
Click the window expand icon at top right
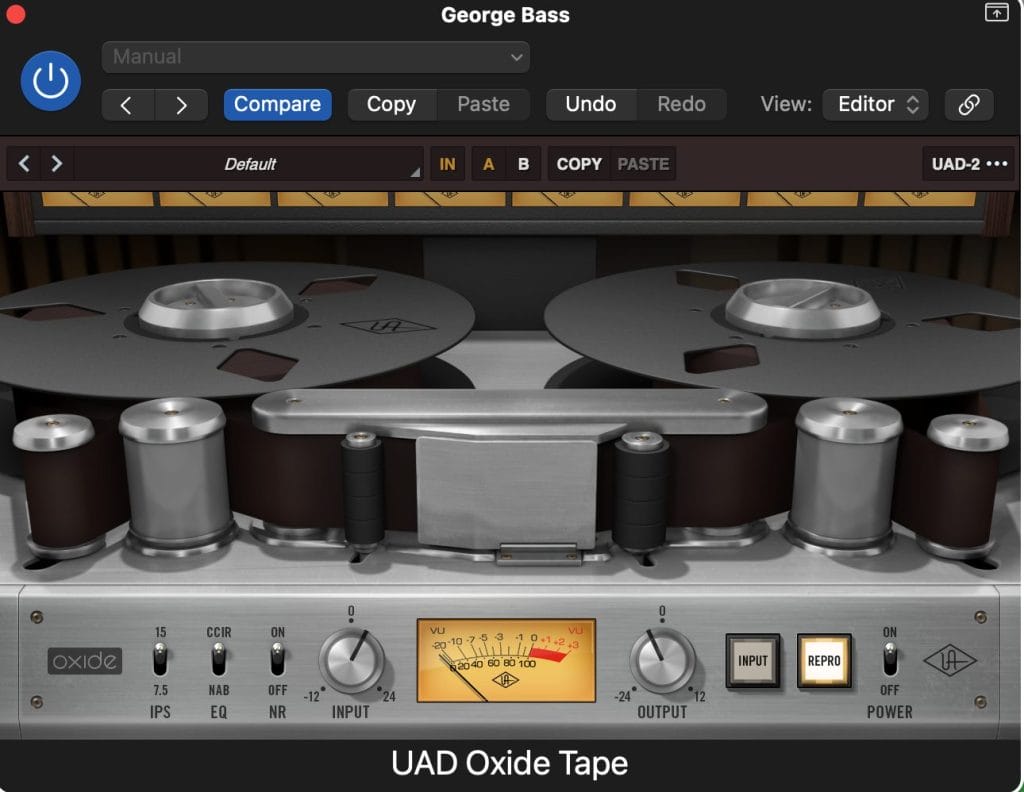996,13
